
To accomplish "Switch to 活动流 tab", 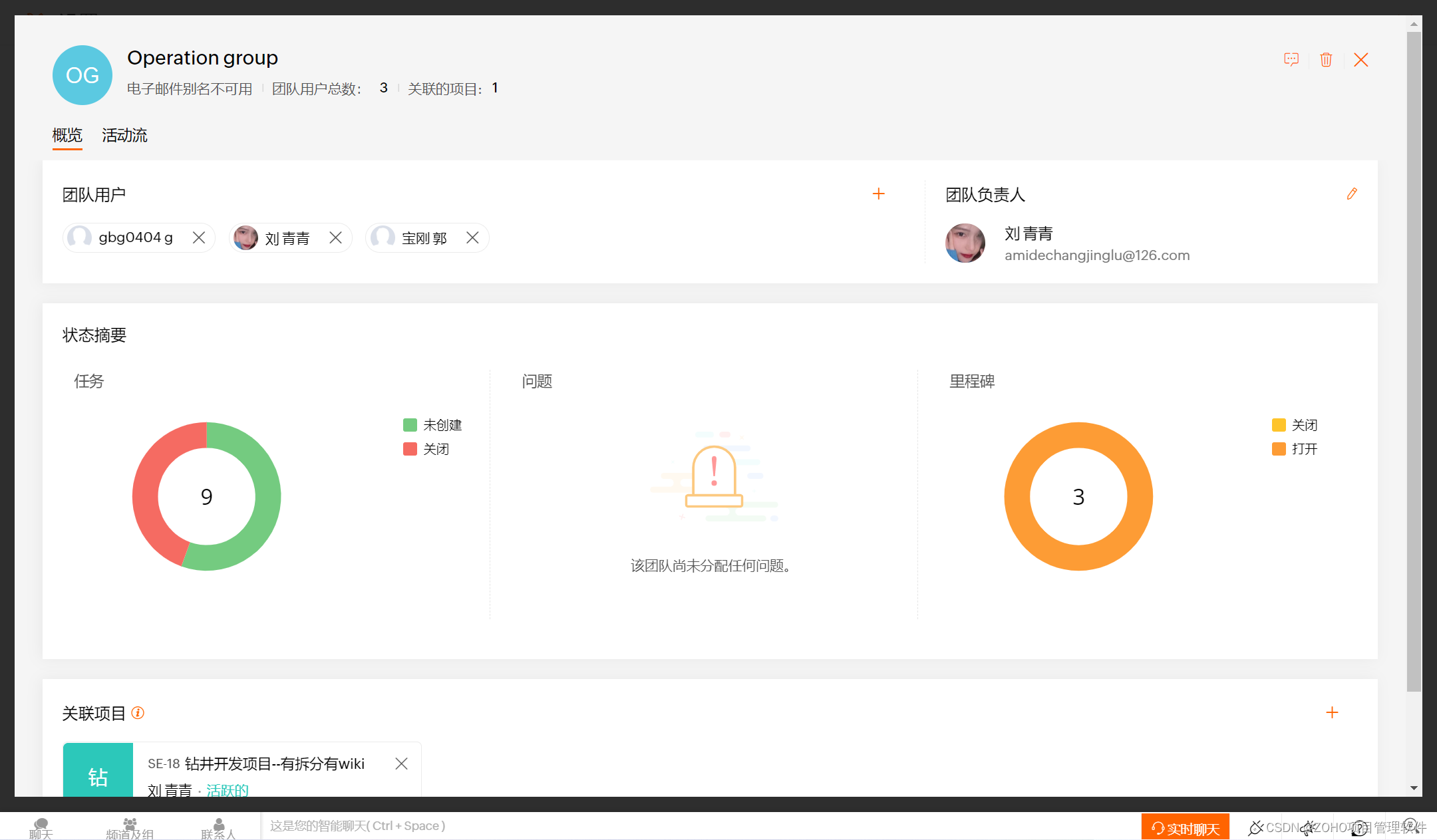I will [x=127, y=135].
